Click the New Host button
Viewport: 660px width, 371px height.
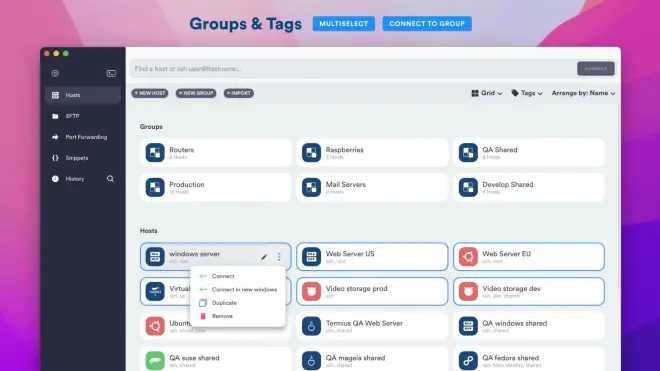[150, 93]
